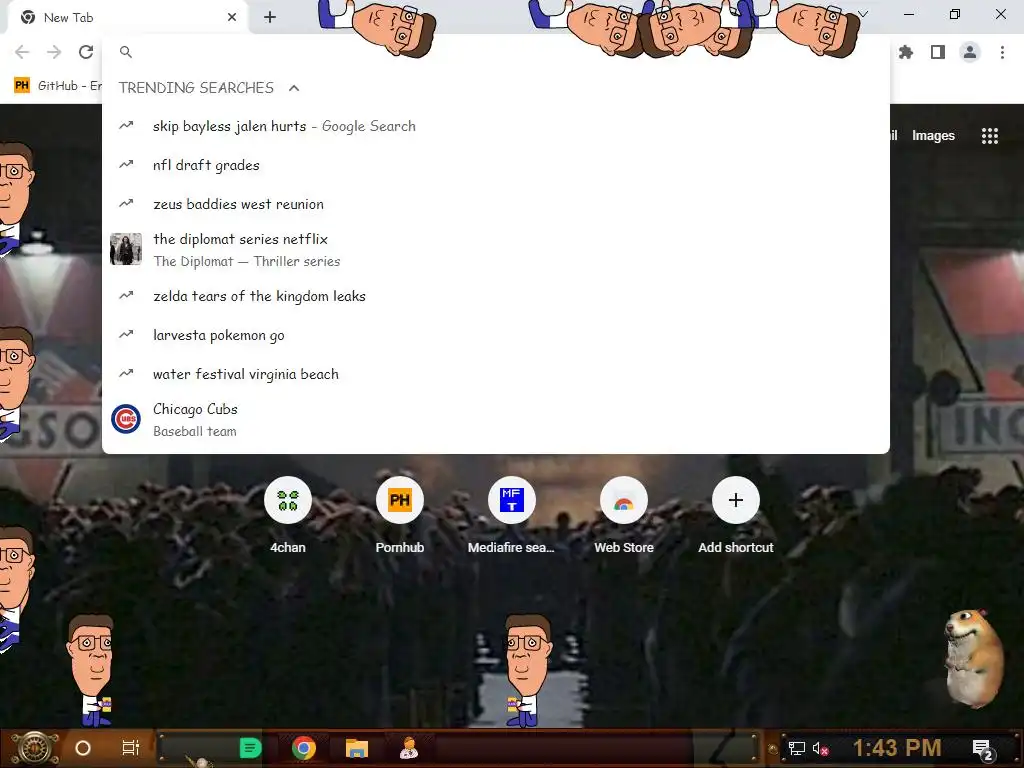Screen dimensions: 1024x768
Task: Select suggestion skip bayless jalen hurts
Action: pos(496,126)
